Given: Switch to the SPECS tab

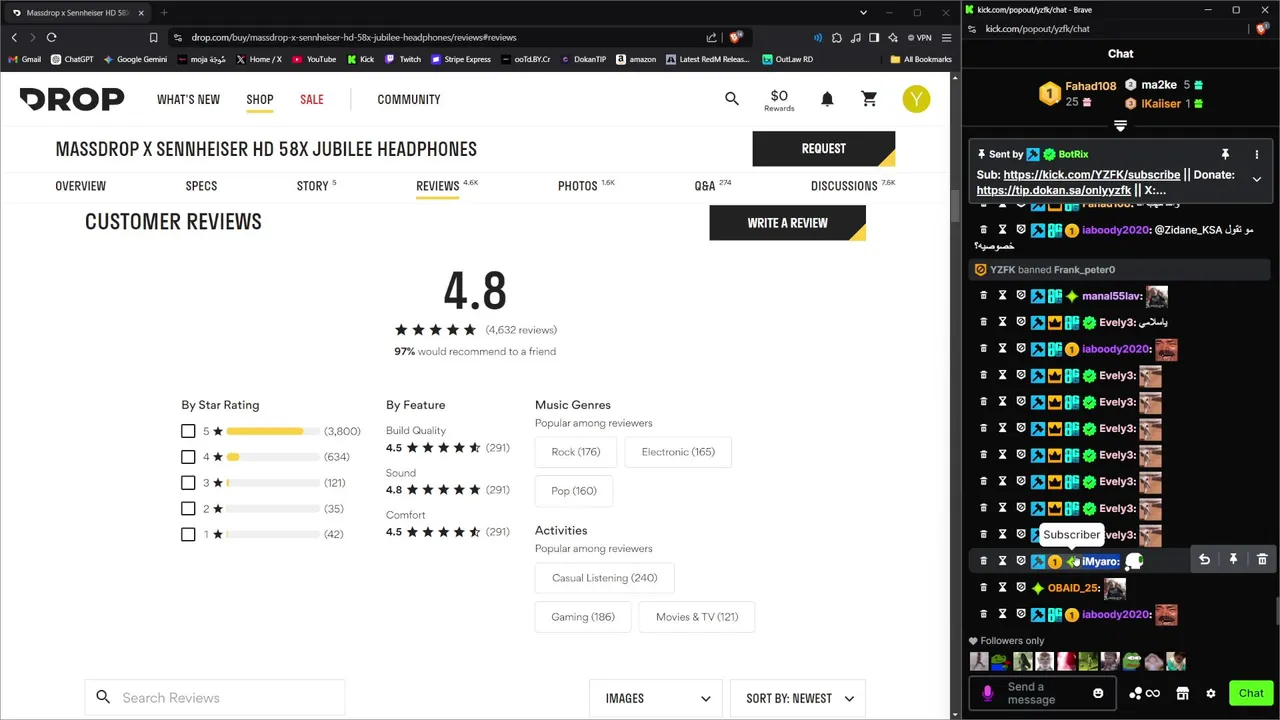Looking at the screenshot, I should click(201, 186).
